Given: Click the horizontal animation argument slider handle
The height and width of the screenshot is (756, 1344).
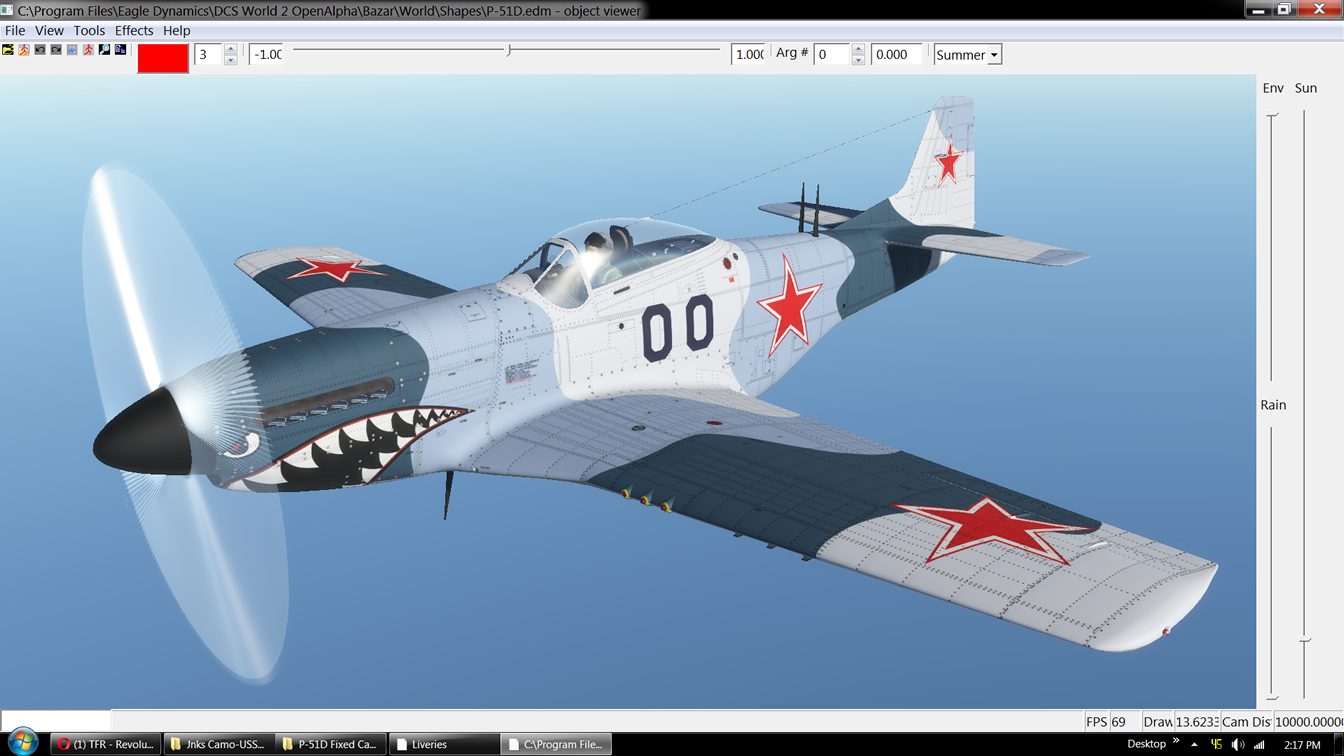Looking at the screenshot, I should [x=509, y=50].
